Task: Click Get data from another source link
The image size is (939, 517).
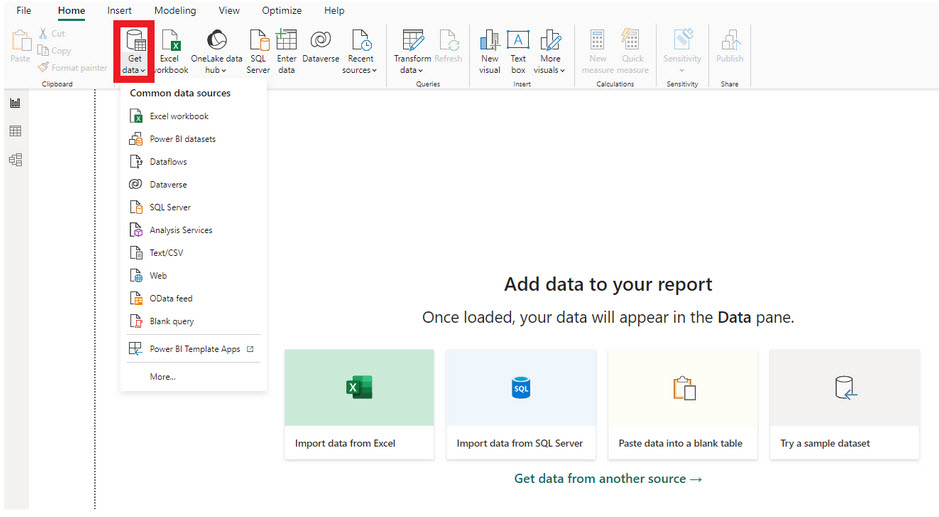Action: [x=608, y=479]
